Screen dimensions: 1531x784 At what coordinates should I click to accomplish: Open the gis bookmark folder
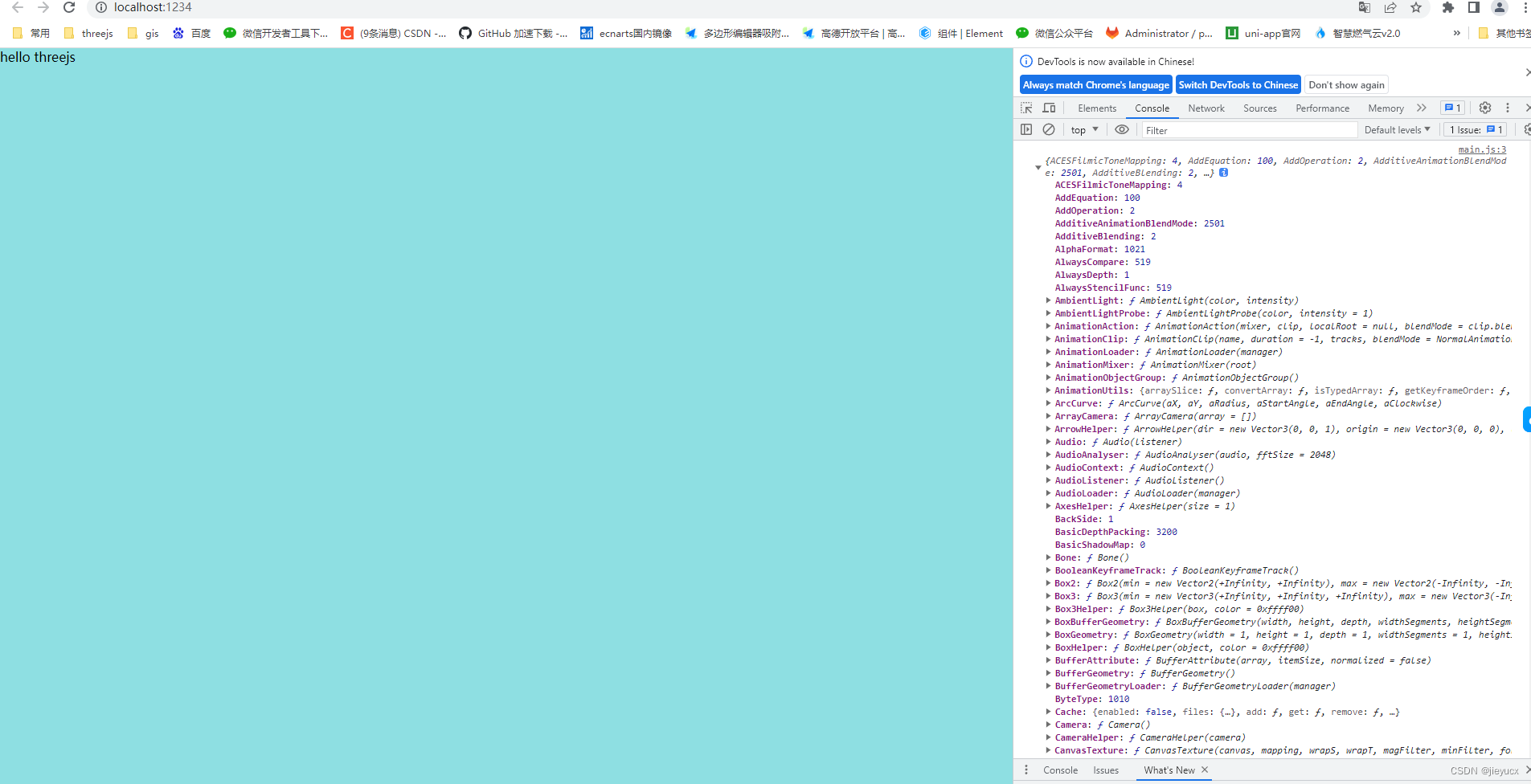click(143, 33)
